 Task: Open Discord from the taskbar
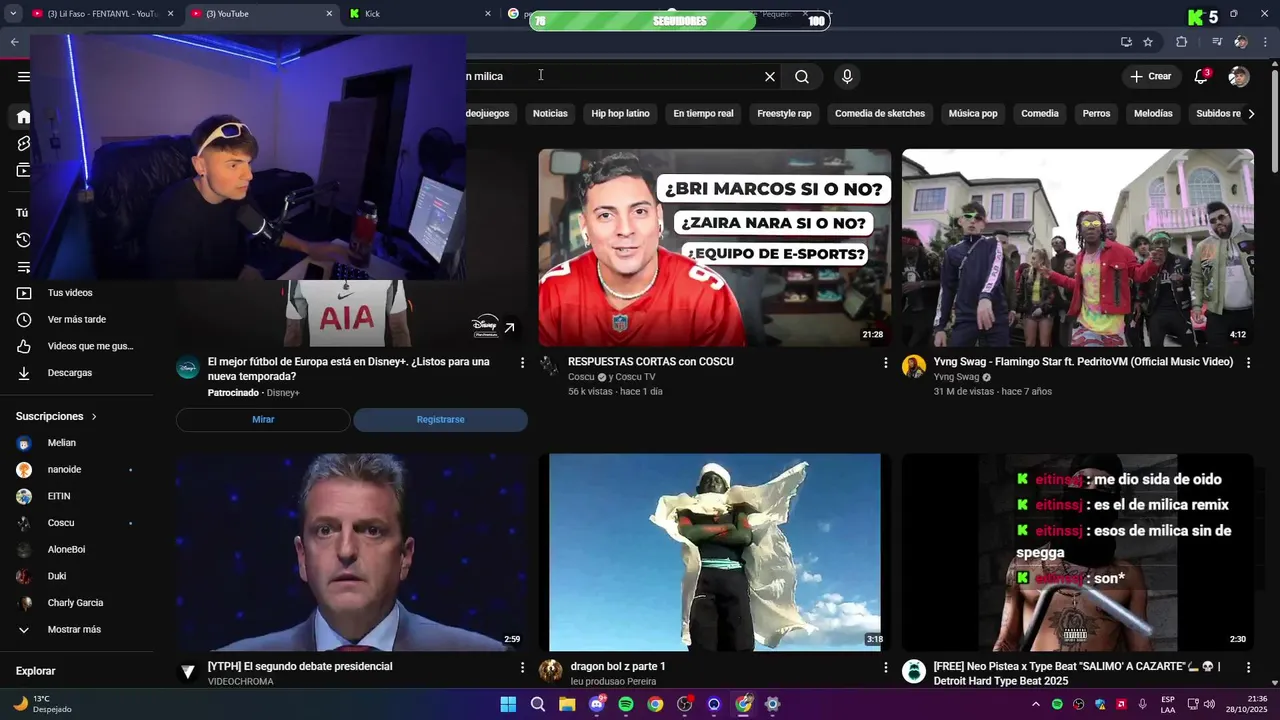[x=597, y=704]
